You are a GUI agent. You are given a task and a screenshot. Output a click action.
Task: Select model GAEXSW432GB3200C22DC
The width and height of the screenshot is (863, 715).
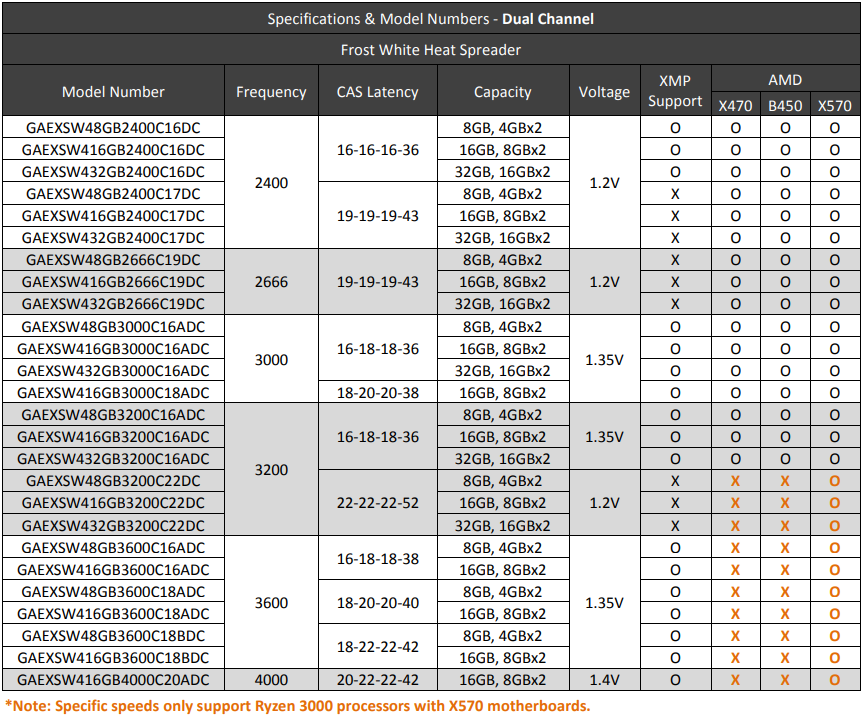coord(113,526)
